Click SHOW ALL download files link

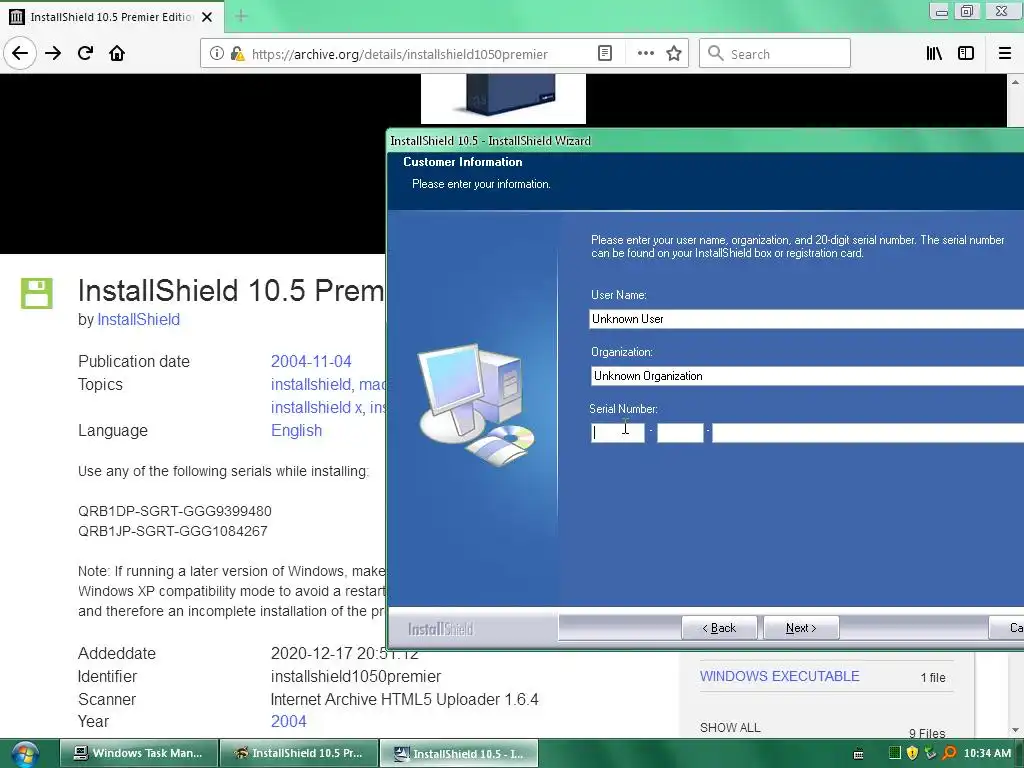pos(730,728)
